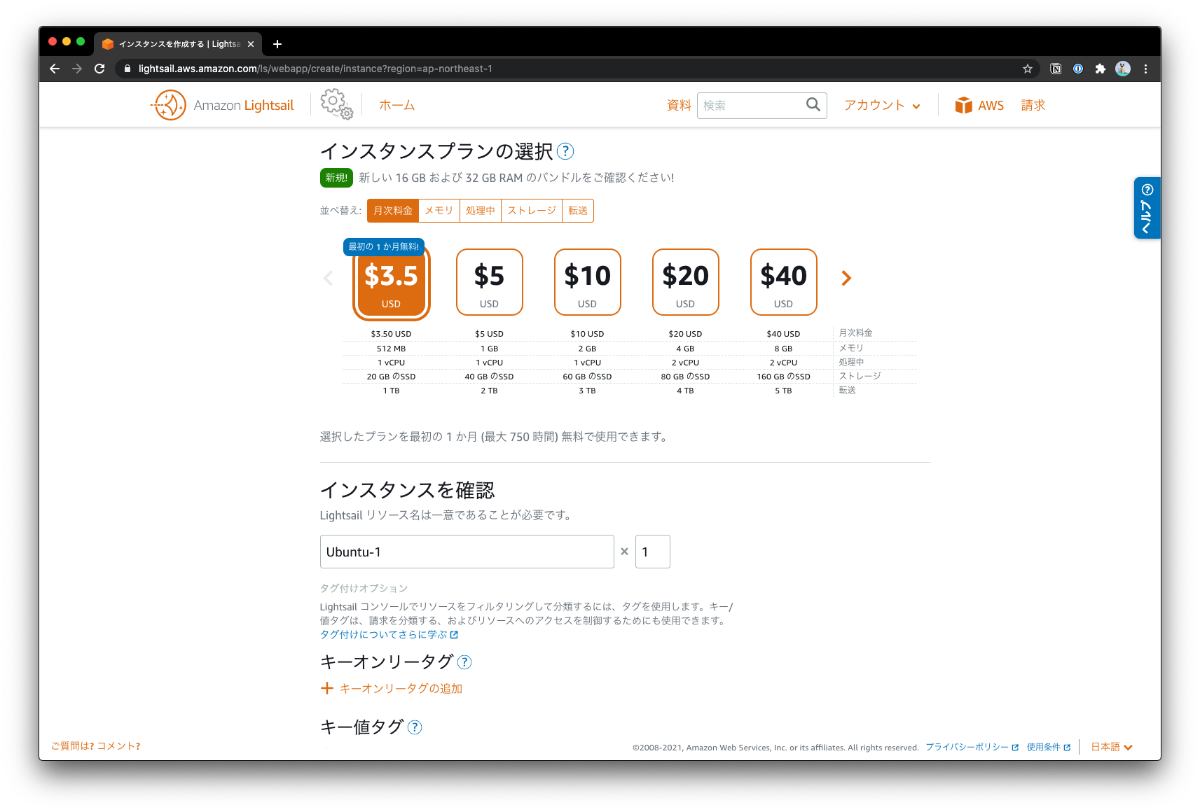Click the browser forward arrow

pos(77,69)
